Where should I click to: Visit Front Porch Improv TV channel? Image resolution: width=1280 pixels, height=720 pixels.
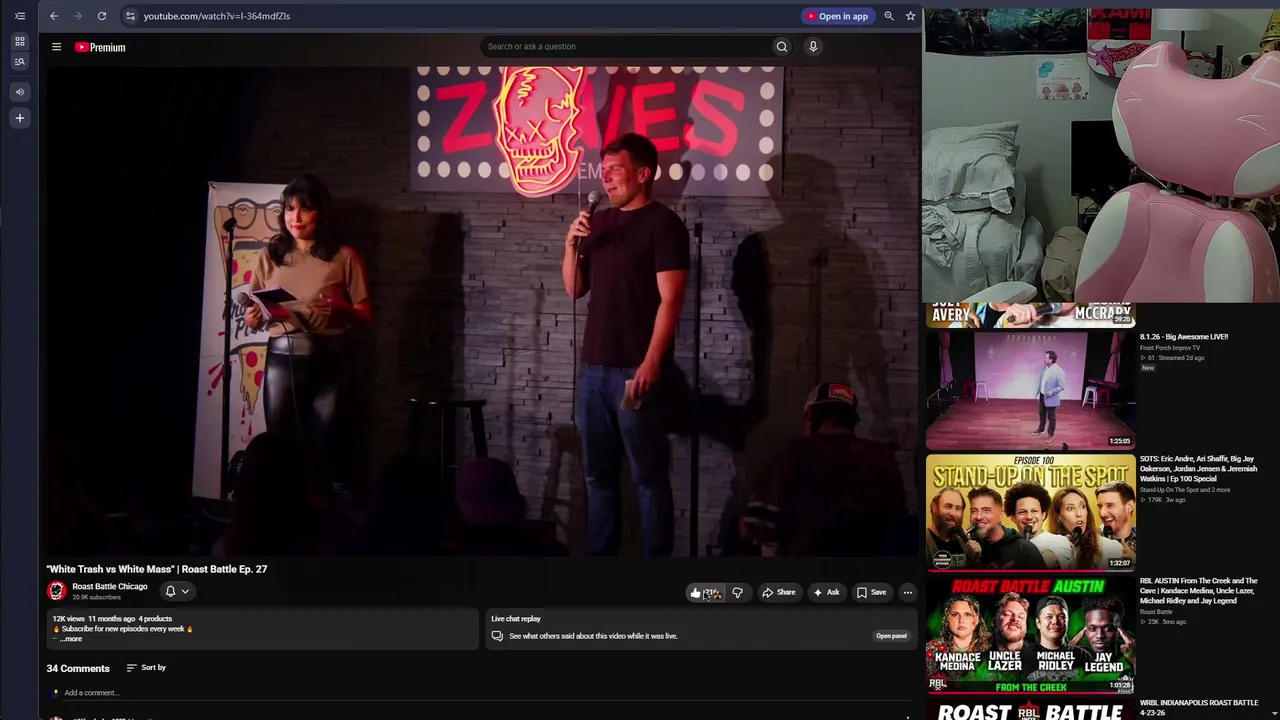(1170, 348)
